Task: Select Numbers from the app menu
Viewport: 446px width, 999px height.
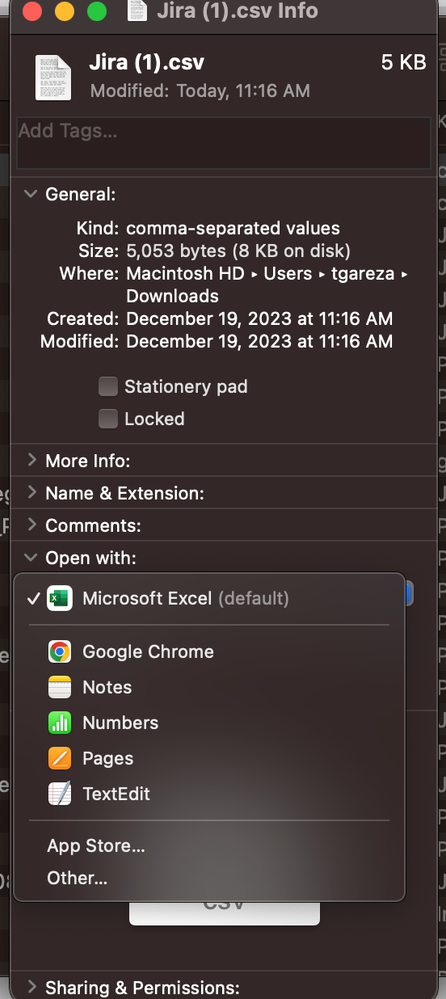Action: [209, 722]
